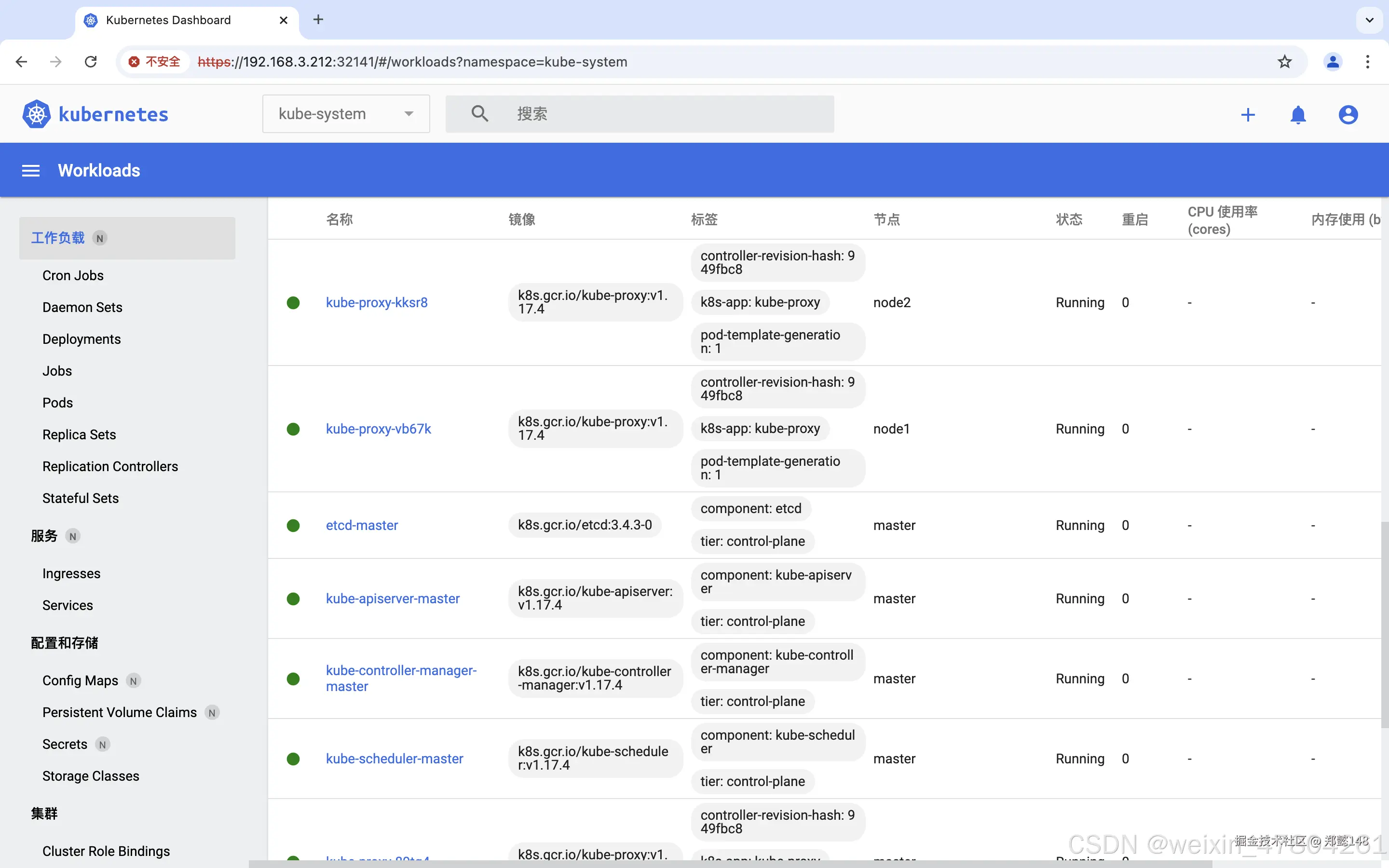The width and height of the screenshot is (1389, 868).
Task: Click the insecure site warning badge
Action: tap(155, 62)
